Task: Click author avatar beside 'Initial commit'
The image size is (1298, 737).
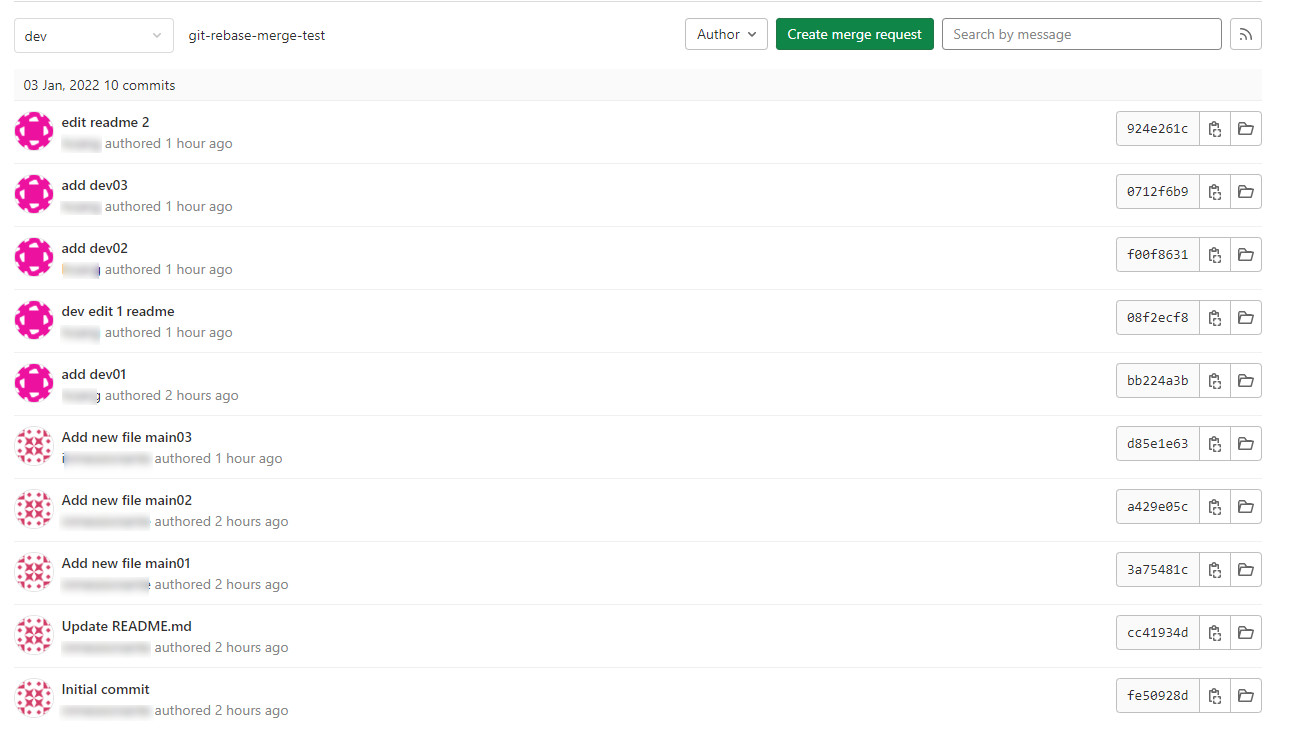Action: coord(34,698)
